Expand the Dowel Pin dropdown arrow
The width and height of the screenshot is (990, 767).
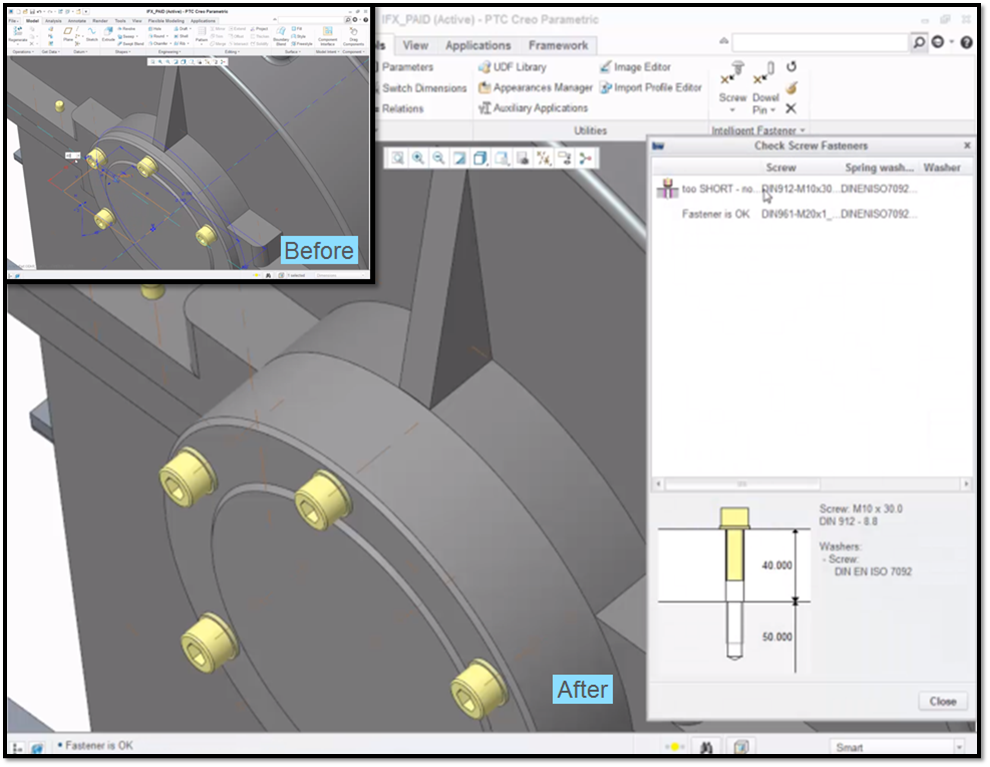click(773, 110)
